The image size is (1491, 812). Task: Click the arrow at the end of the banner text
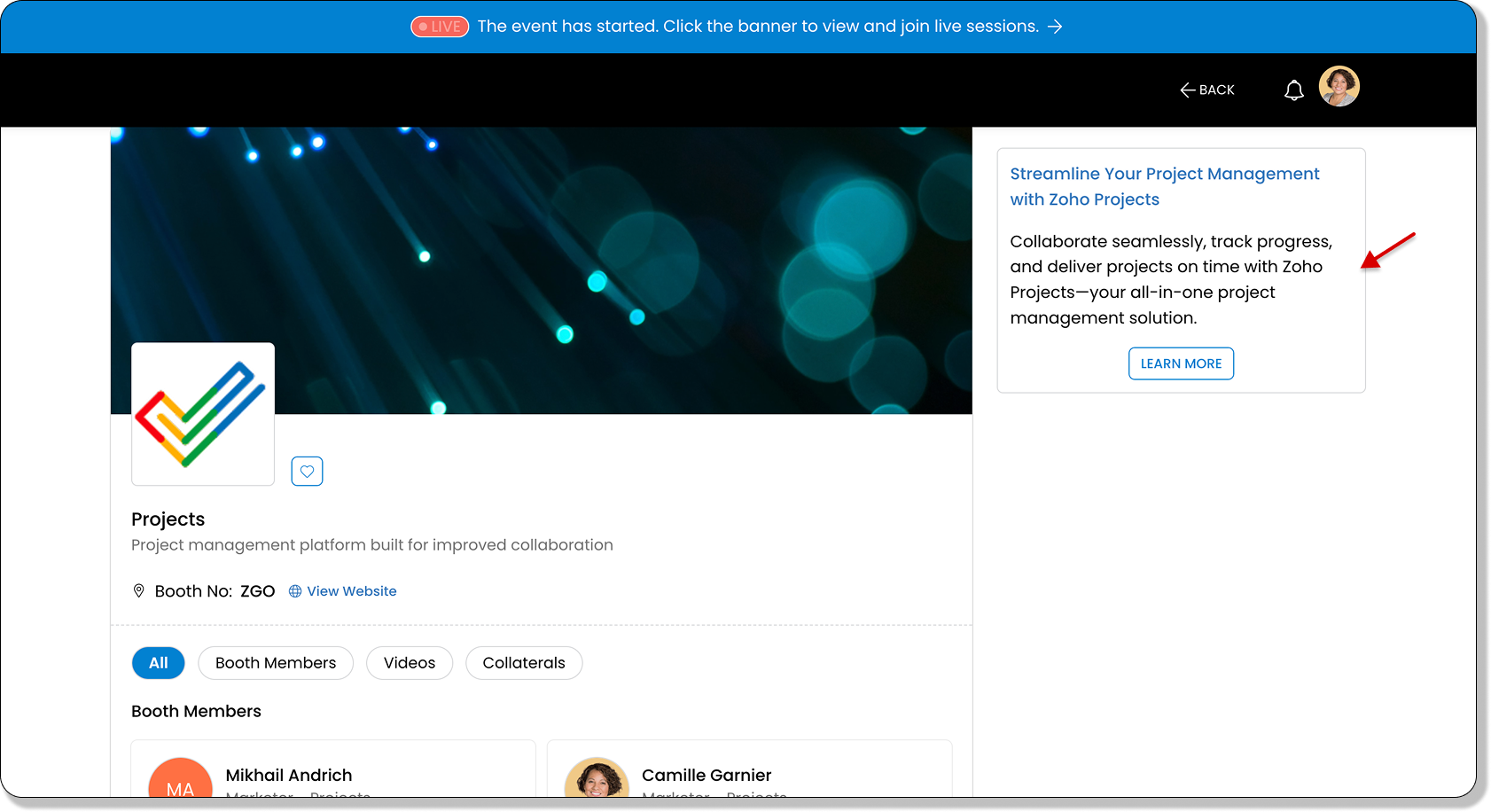click(x=1055, y=27)
